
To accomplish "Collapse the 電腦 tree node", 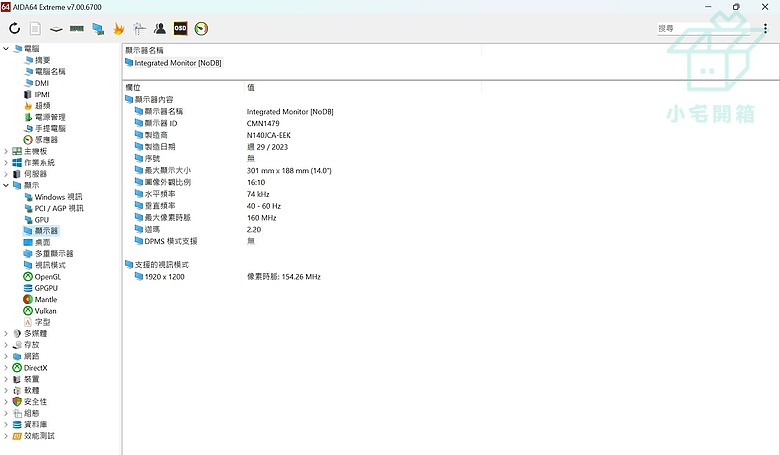I will [x=6, y=48].
